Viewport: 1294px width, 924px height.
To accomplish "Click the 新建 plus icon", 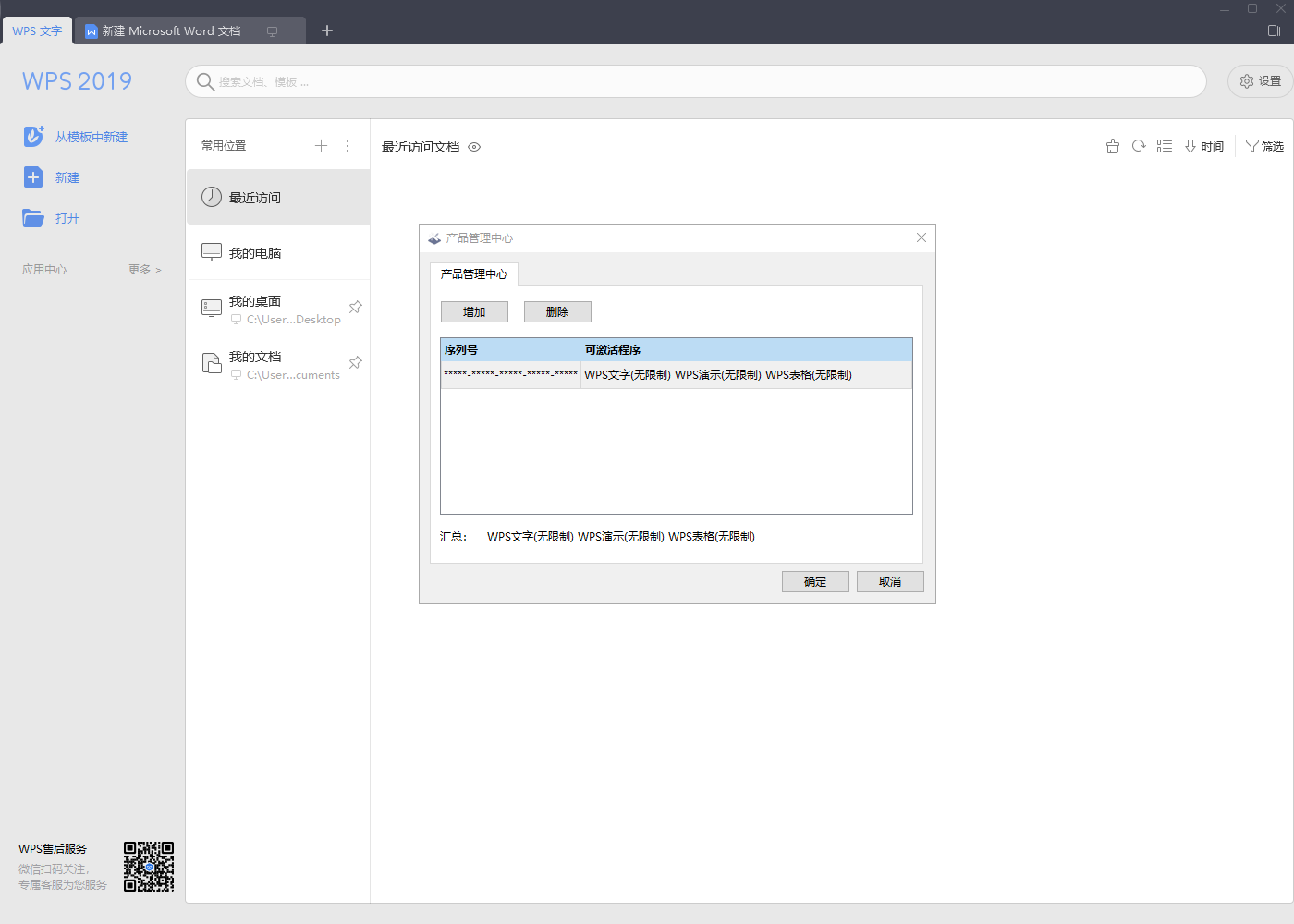I will click(33, 176).
